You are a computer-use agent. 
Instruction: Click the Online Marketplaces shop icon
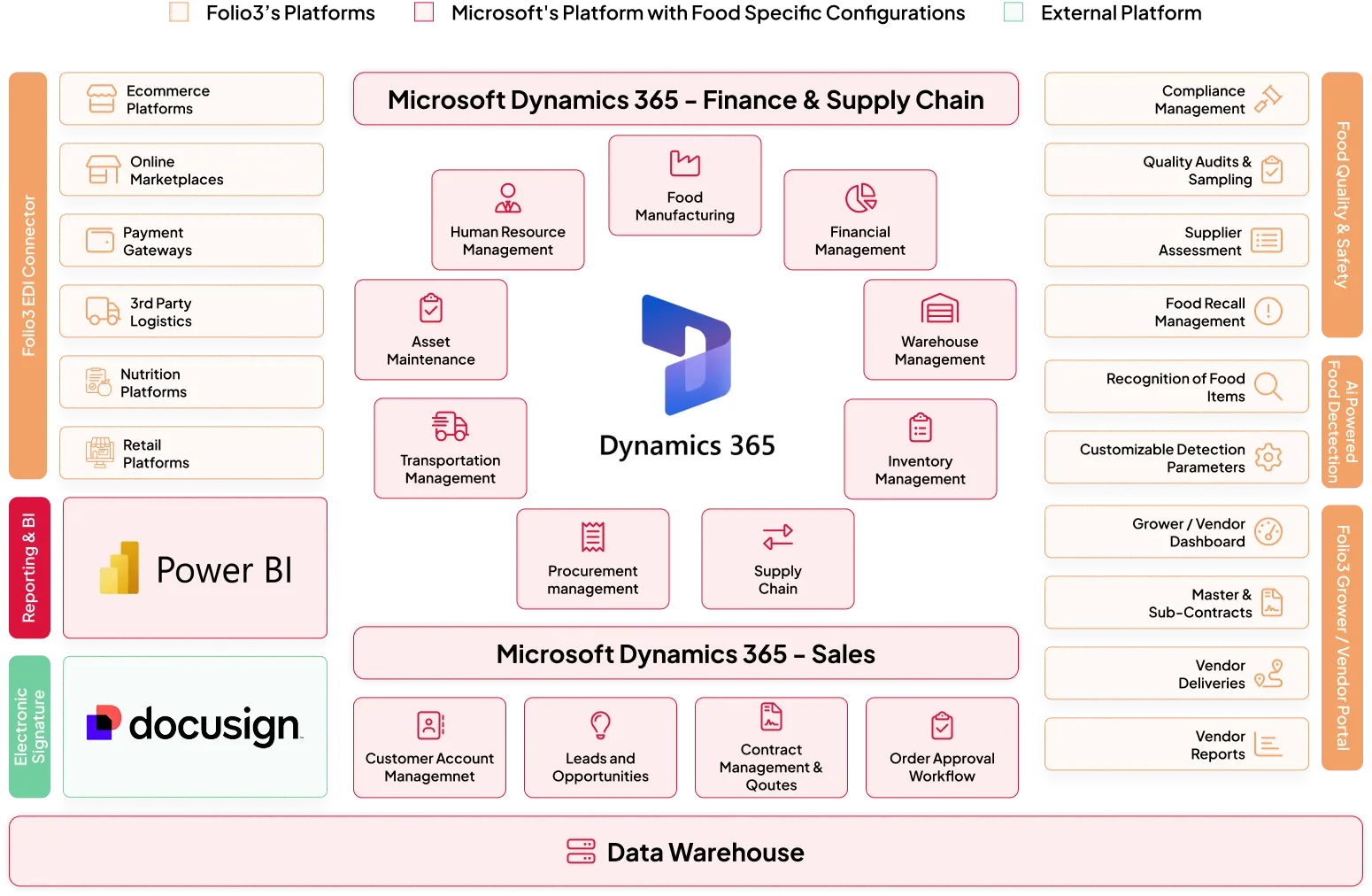click(x=104, y=170)
